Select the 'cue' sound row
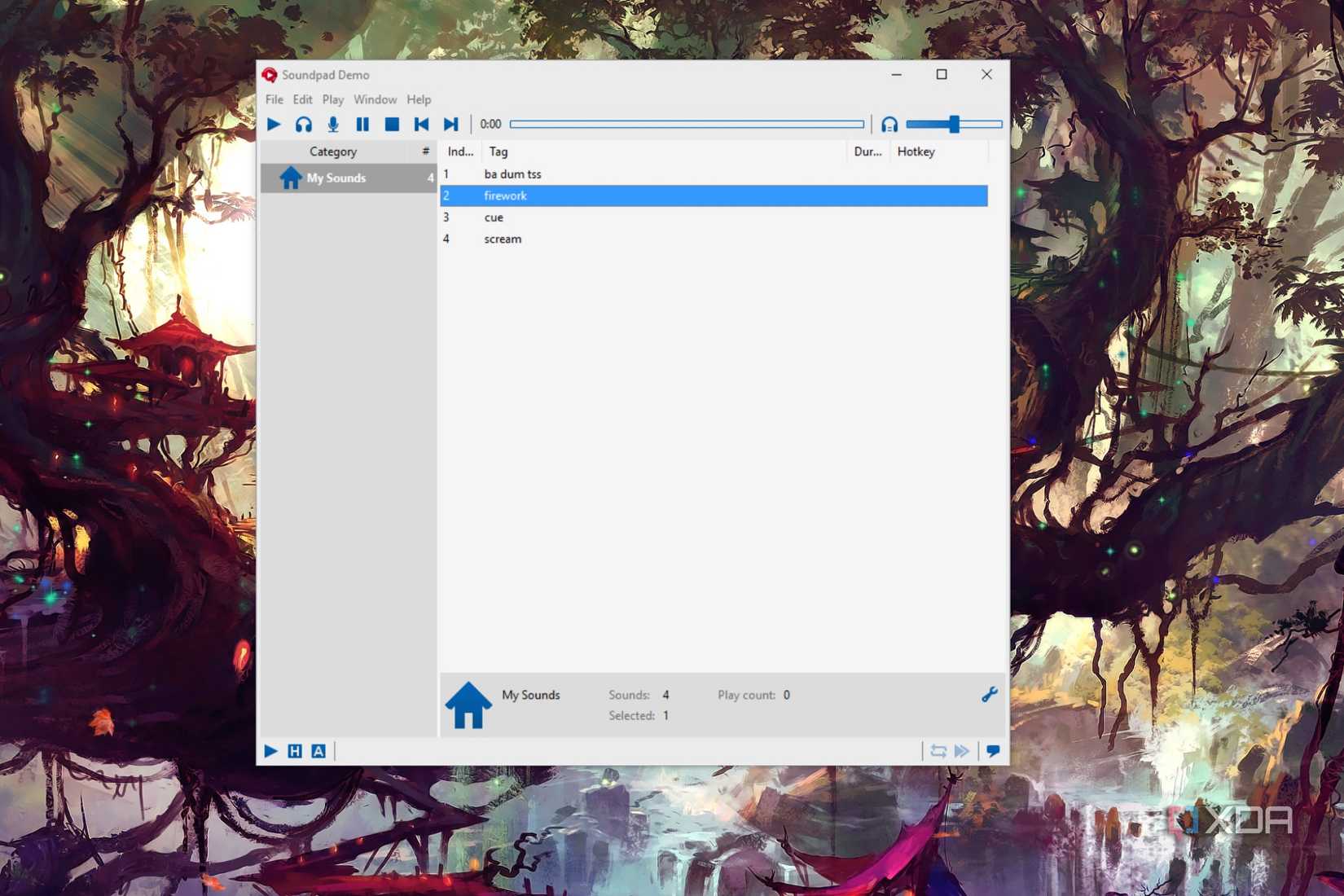Image resolution: width=1344 pixels, height=896 pixels. click(x=714, y=217)
